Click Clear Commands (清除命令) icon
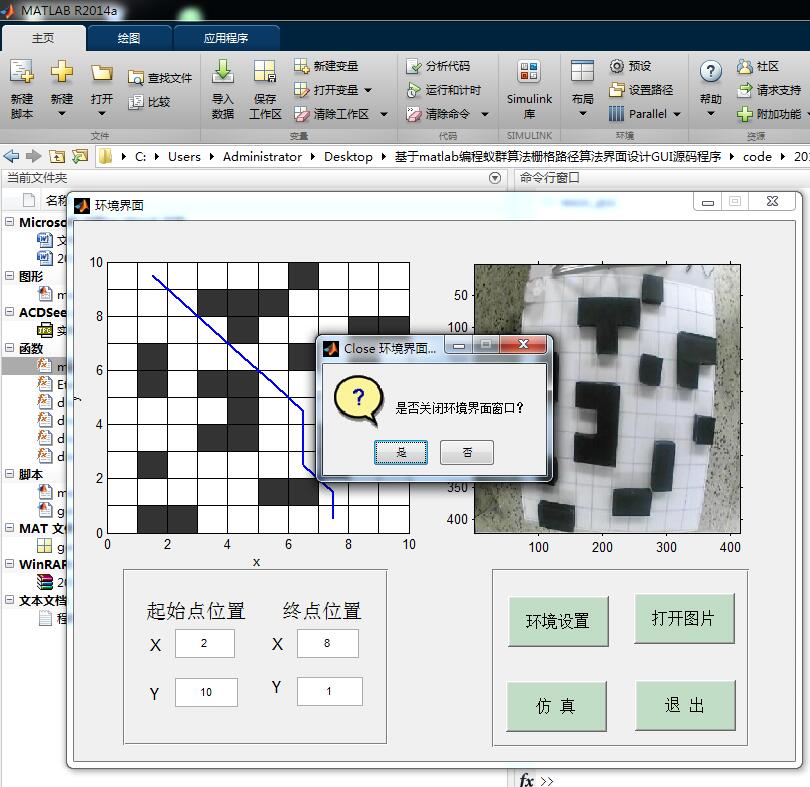Image resolution: width=810 pixels, height=787 pixels. click(x=414, y=114)
